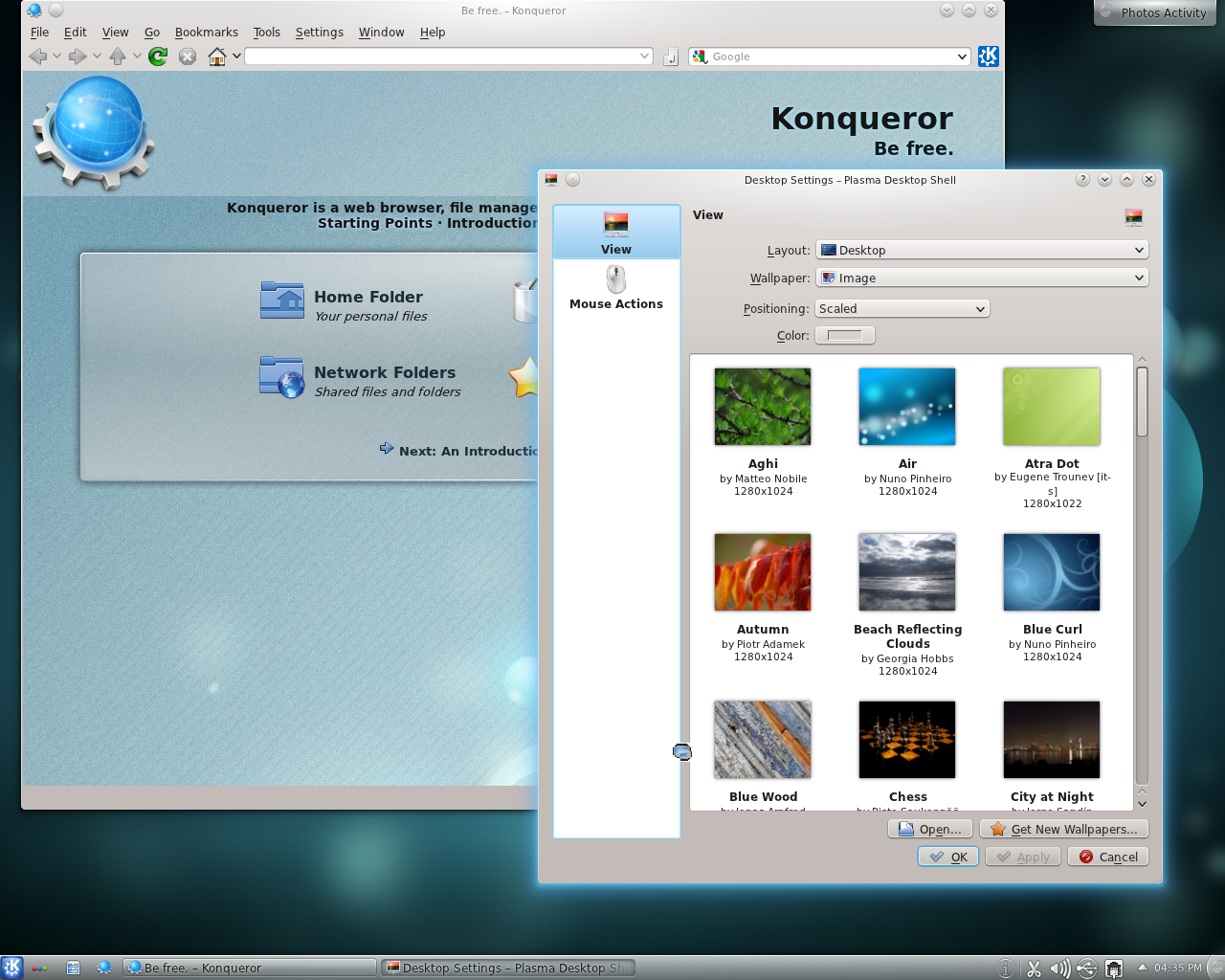
Task: Click the wallpaper list scroll down arrow
Action: pyautogui.click(x=1142, y=803)
